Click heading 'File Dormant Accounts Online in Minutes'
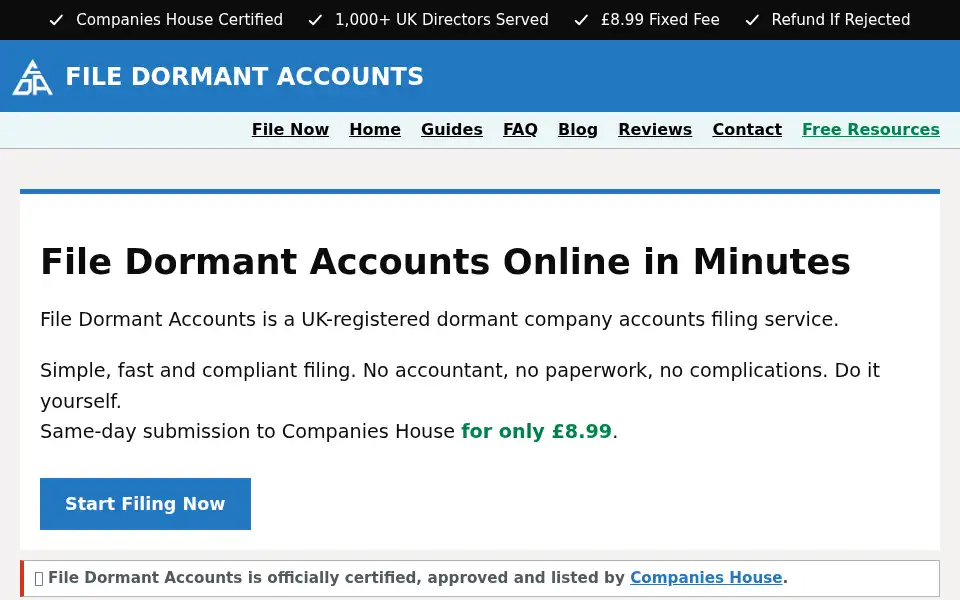Screen dimensions: 960x600 tap(445, 261)
